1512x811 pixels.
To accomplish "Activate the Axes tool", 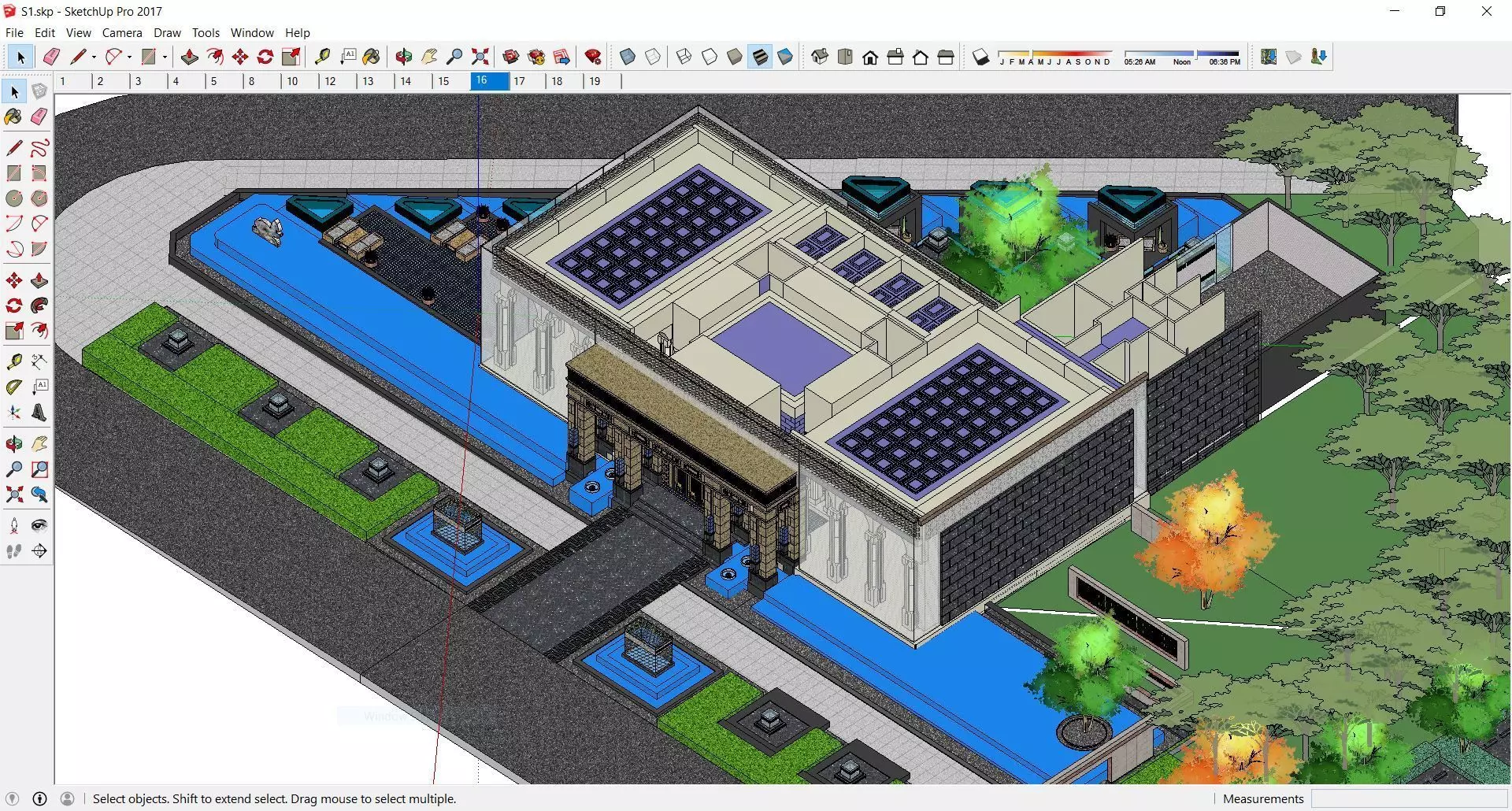I will (x=14, y=413).
